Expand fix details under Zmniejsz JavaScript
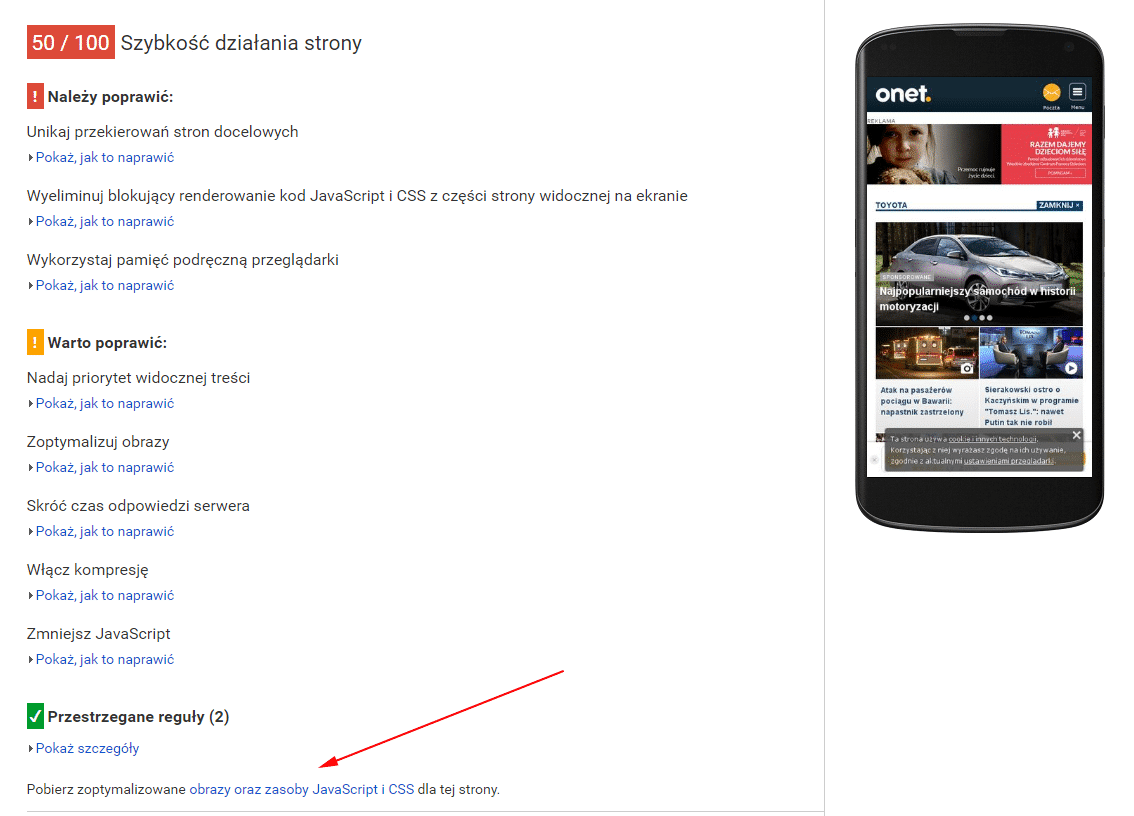The height and width of the screenshot is (816, 1134). click(104, 659)
